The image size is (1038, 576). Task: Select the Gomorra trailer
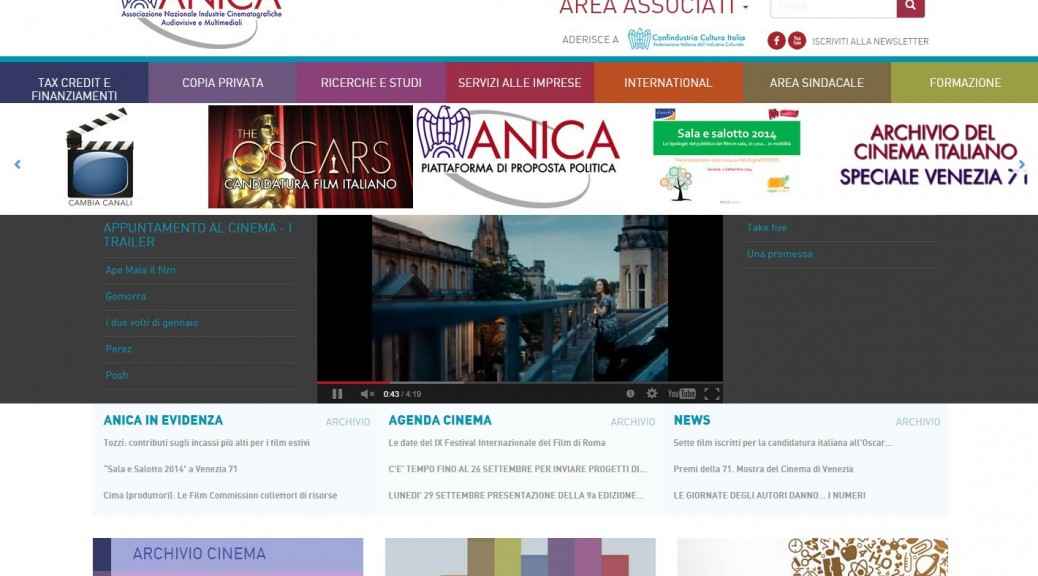coord(126,297)
